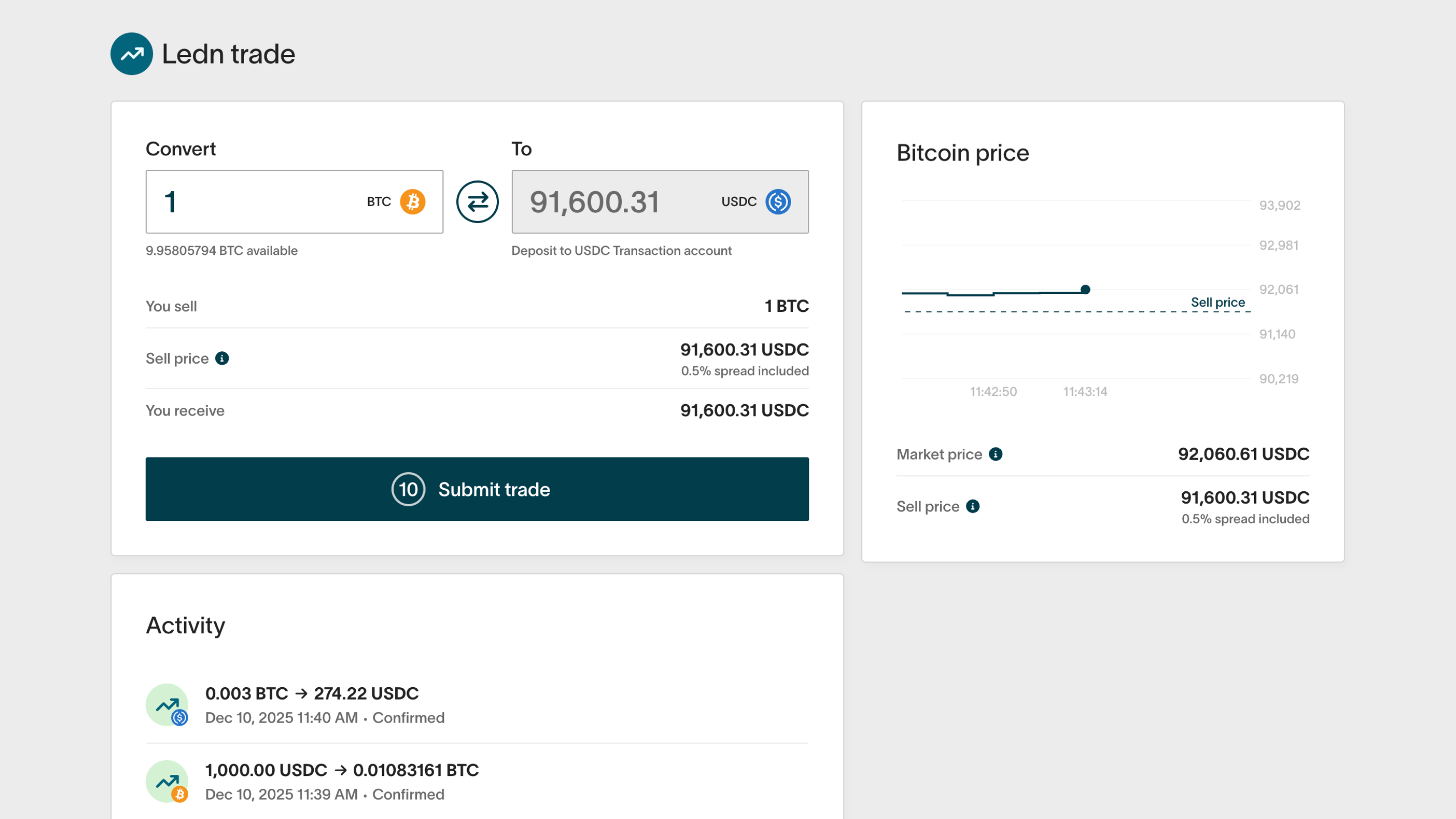Click the BTC currency label in Convert field
1456x819 pixels.
pos(379,202)
